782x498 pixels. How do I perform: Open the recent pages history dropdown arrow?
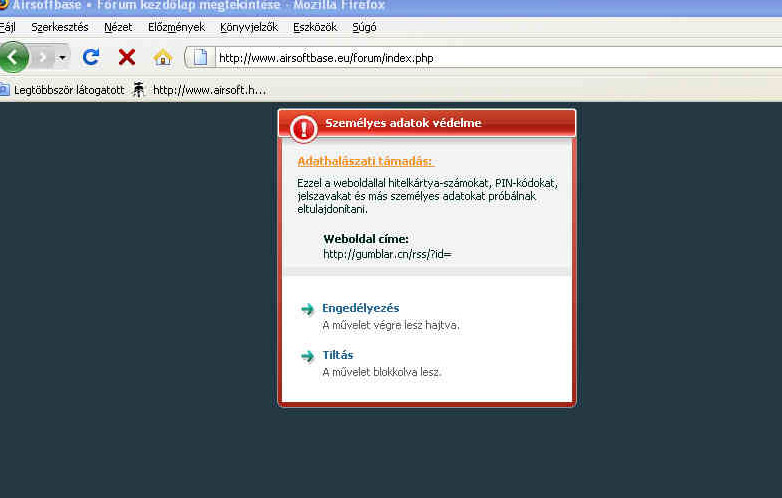click(x=63, y=57)
